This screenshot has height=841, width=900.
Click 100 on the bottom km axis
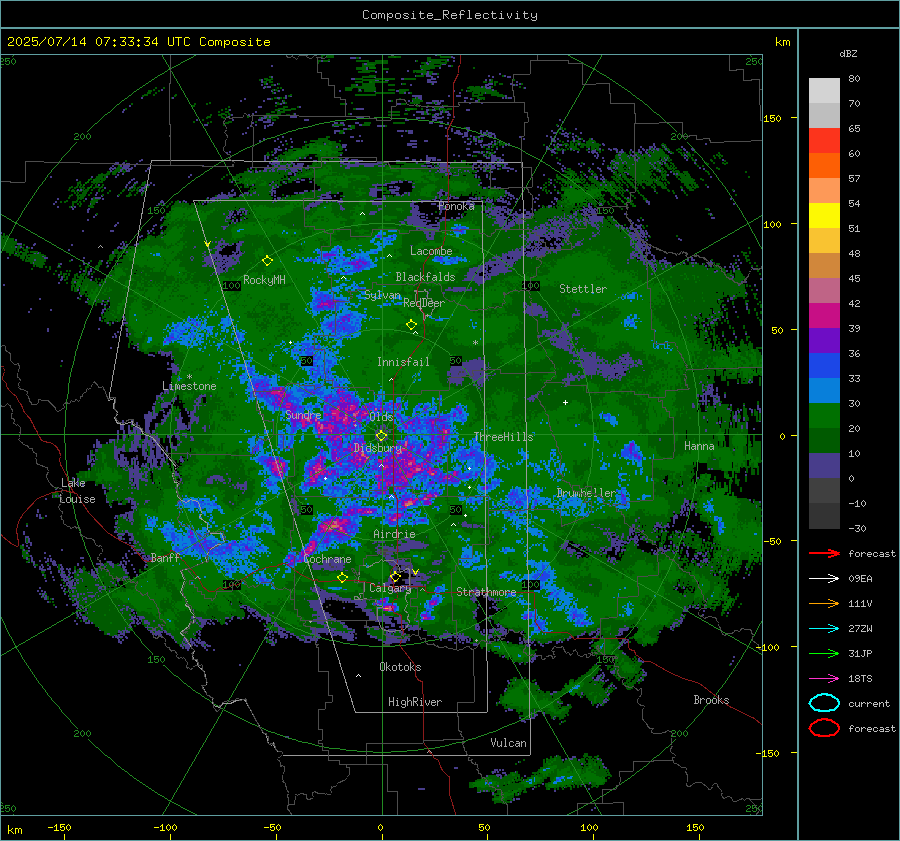tap(589, 827)
